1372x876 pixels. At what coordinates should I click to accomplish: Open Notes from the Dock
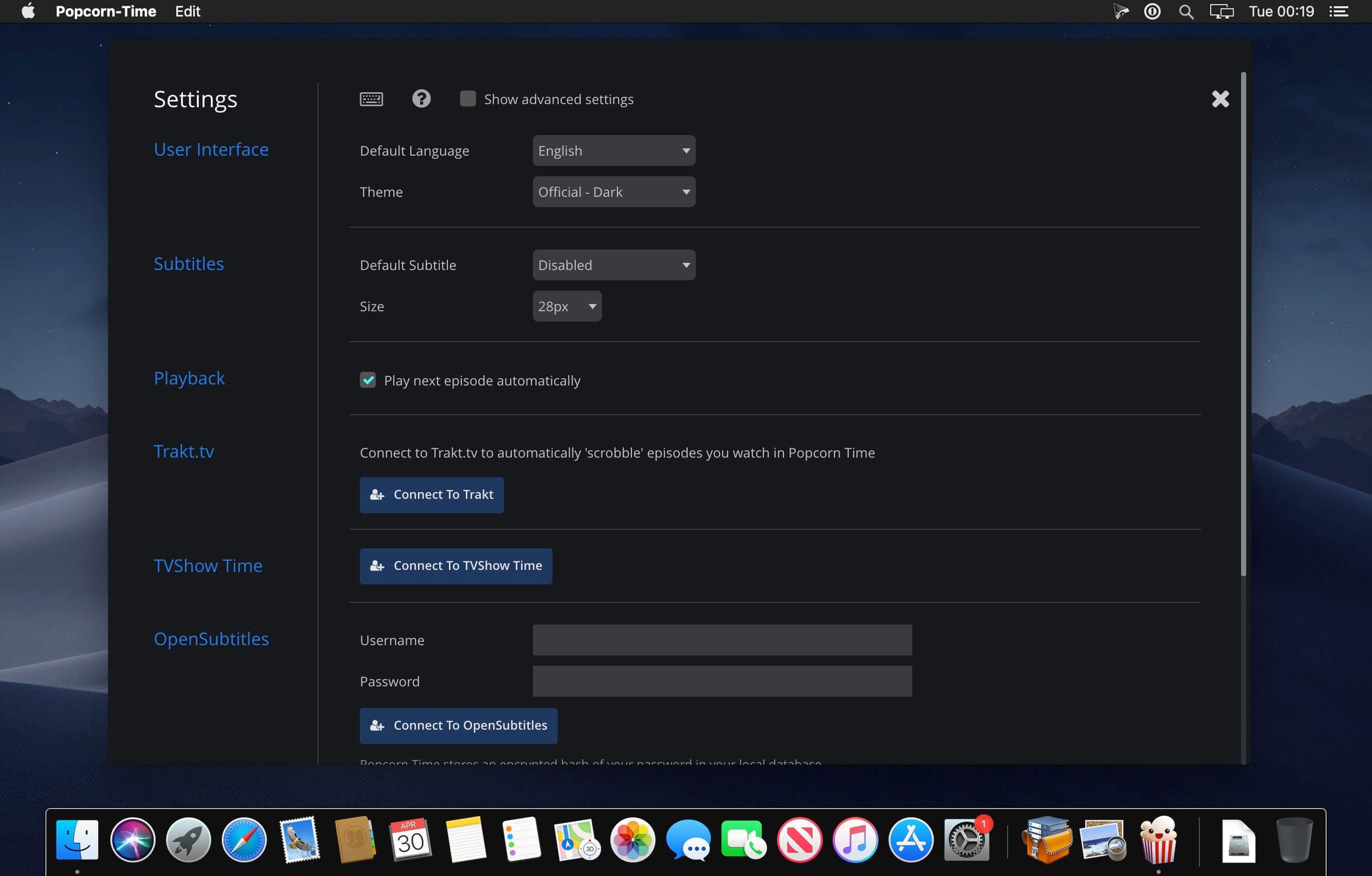pos(466,839)
